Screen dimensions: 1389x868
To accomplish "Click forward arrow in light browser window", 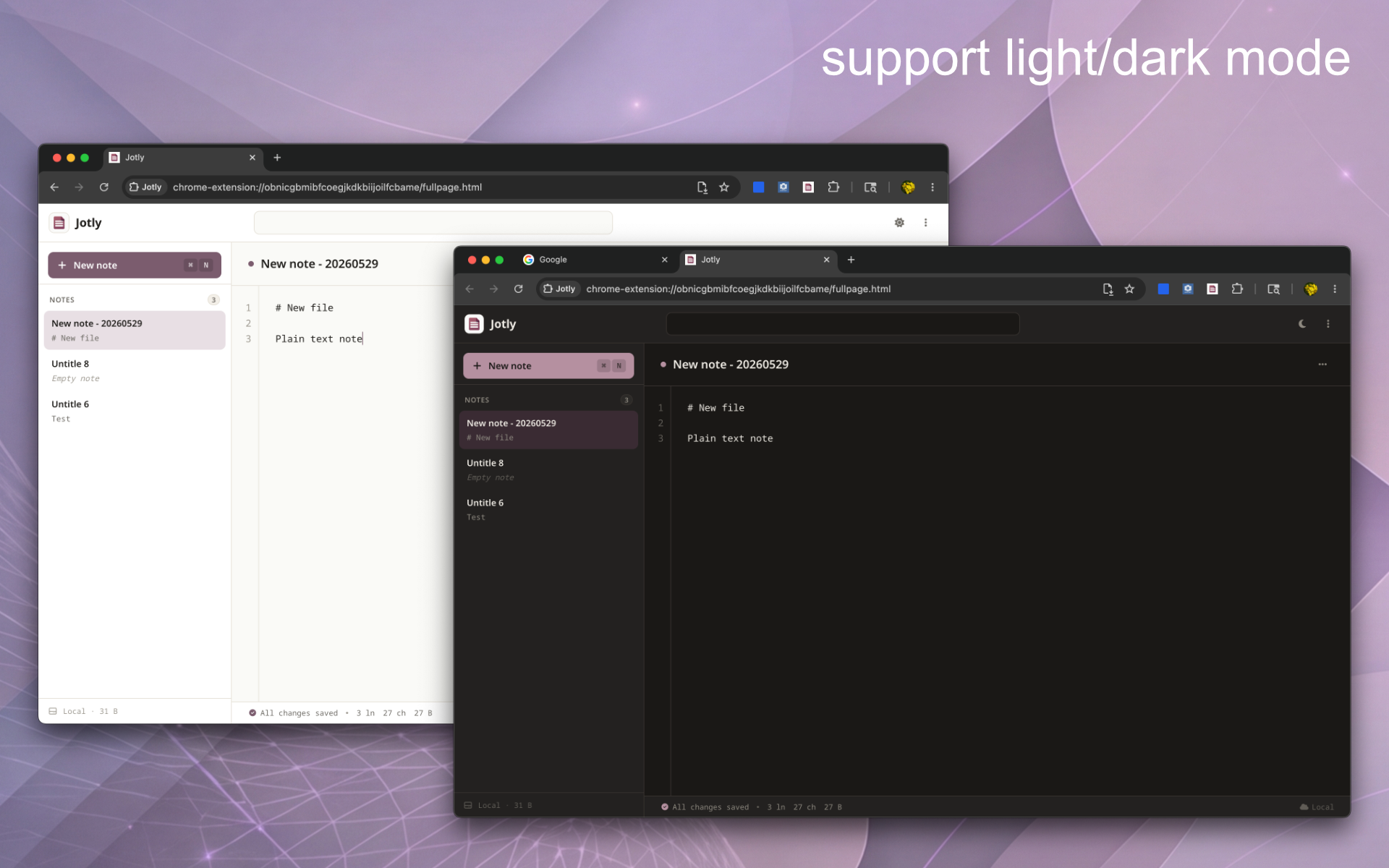I will click(x=79, y=187).
